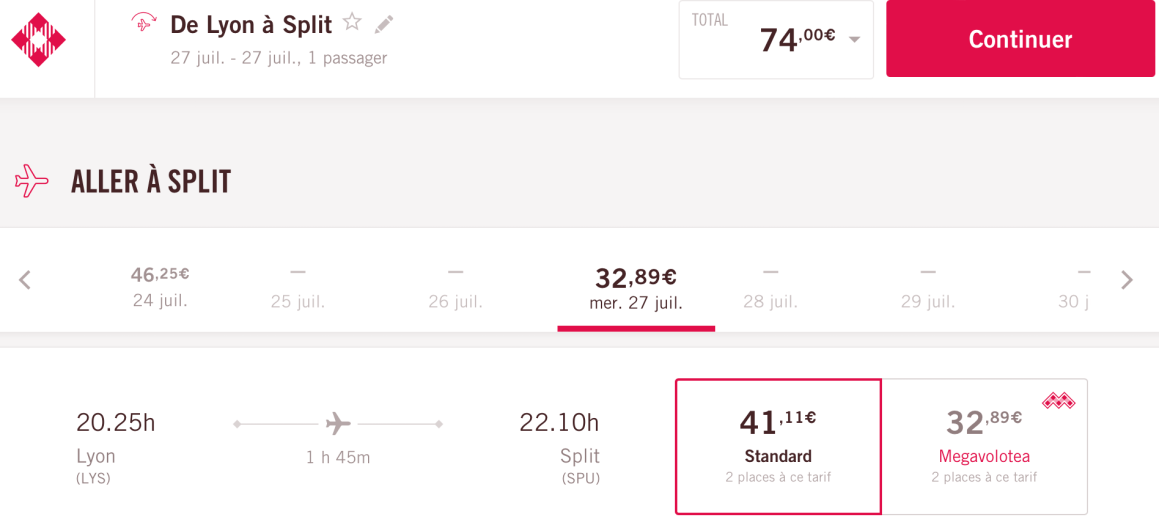Click the pencil edit trip icon
Screen dimensions: 1159x528
384,24
